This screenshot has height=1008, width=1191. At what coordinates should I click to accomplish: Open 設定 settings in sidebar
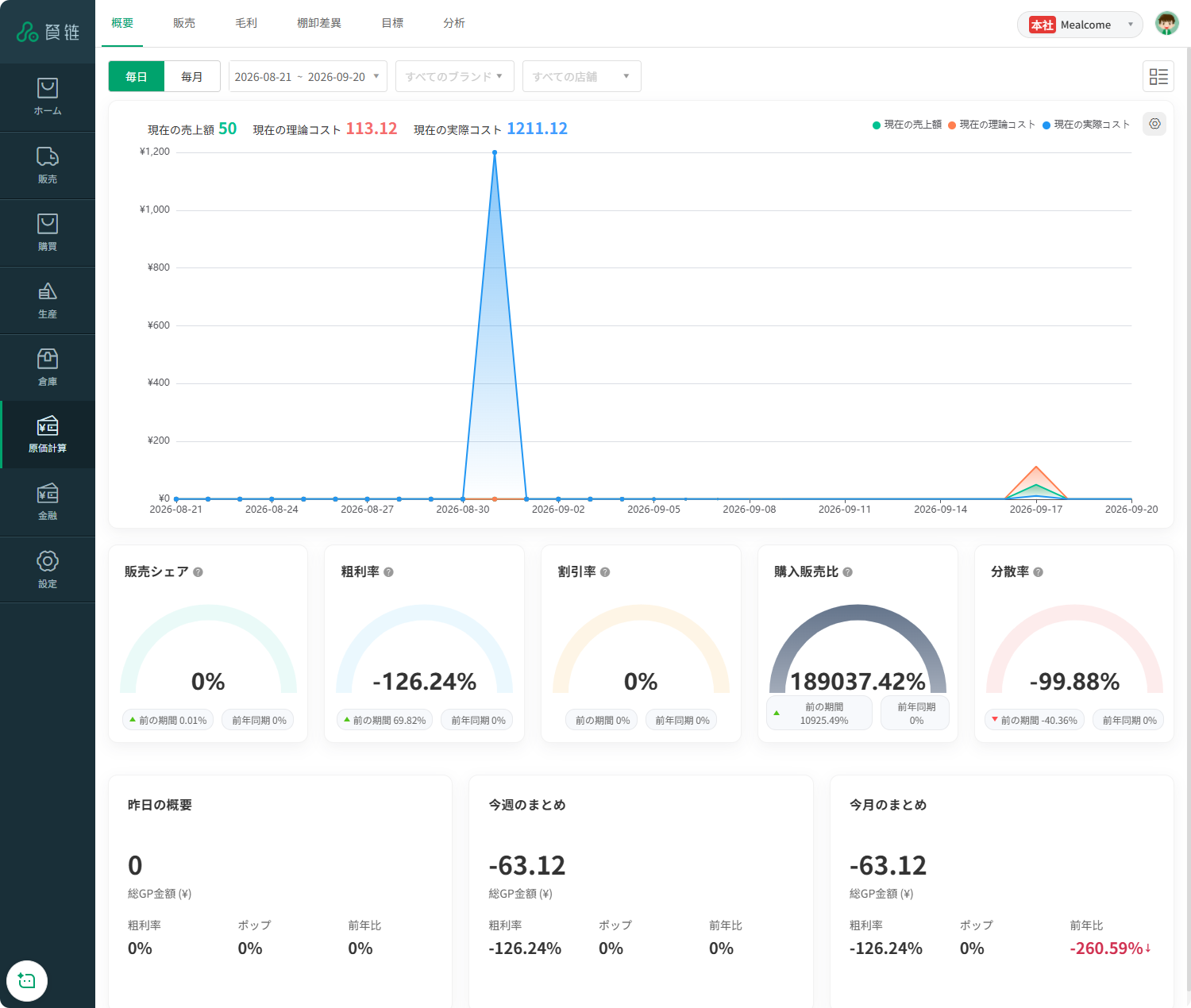click(x=48, y=570)
